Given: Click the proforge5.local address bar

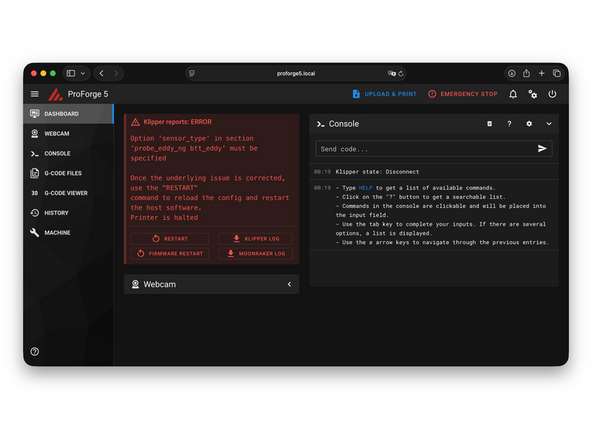Looking at the screenshot, I should [x=296, y=73].
